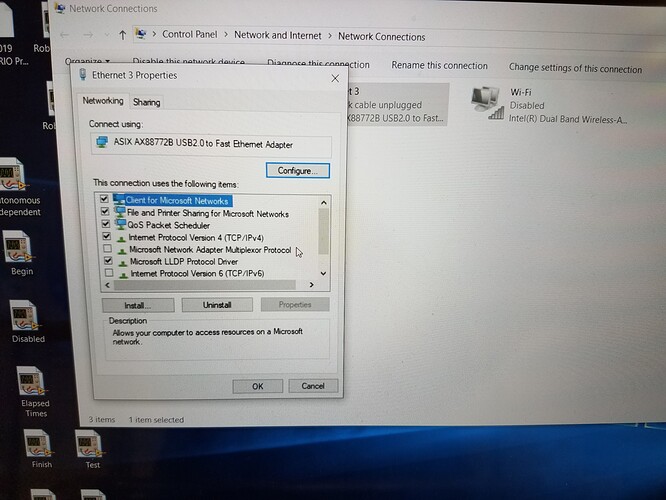Enable Internet Protocol Version 6 checkbox
The image size is (666, 500).
109,272
